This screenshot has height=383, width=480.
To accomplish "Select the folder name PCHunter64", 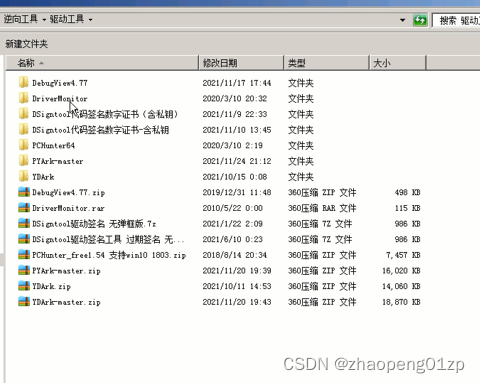I will point(53,146).
